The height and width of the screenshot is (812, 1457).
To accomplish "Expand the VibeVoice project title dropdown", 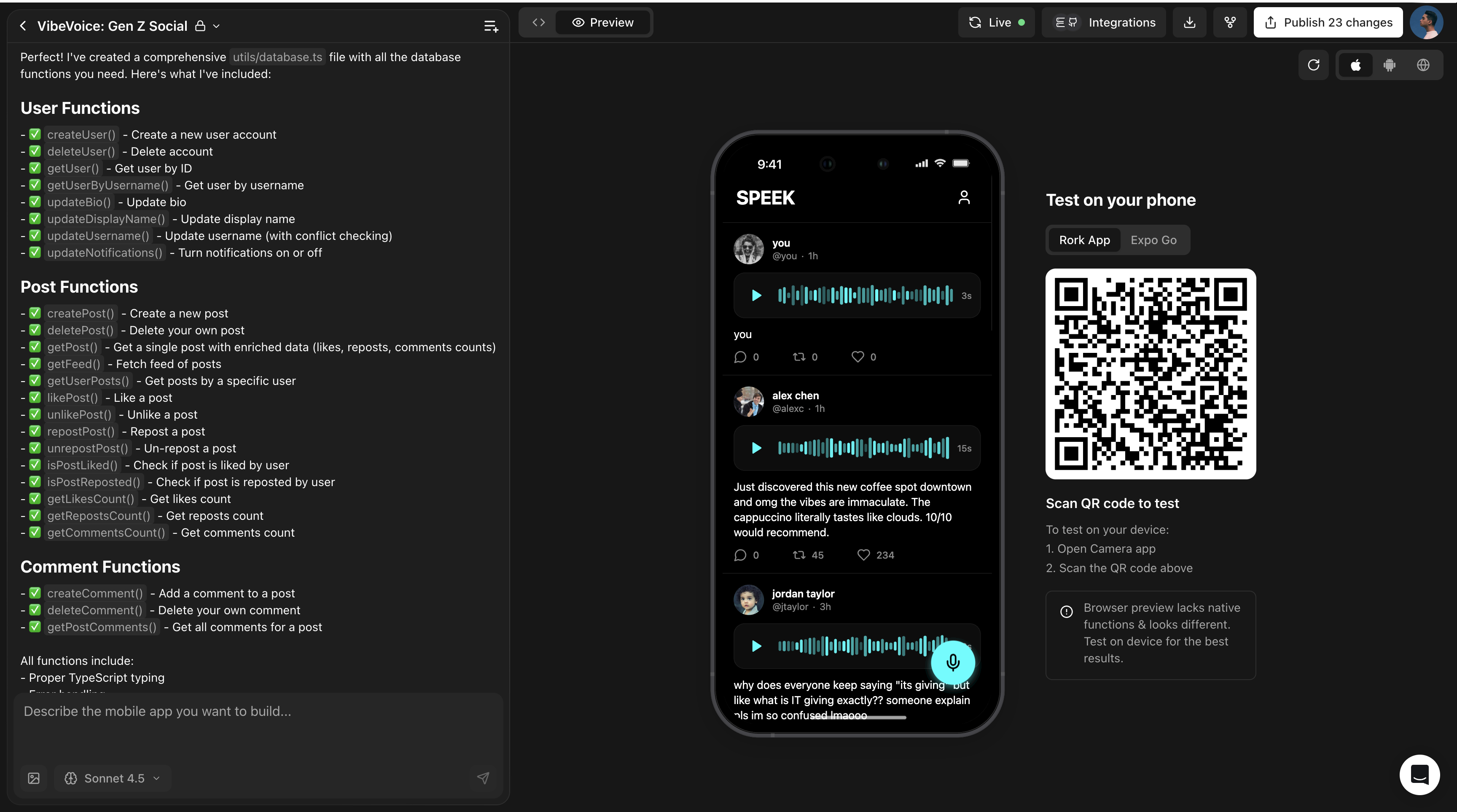I will (x=216, y=26).
